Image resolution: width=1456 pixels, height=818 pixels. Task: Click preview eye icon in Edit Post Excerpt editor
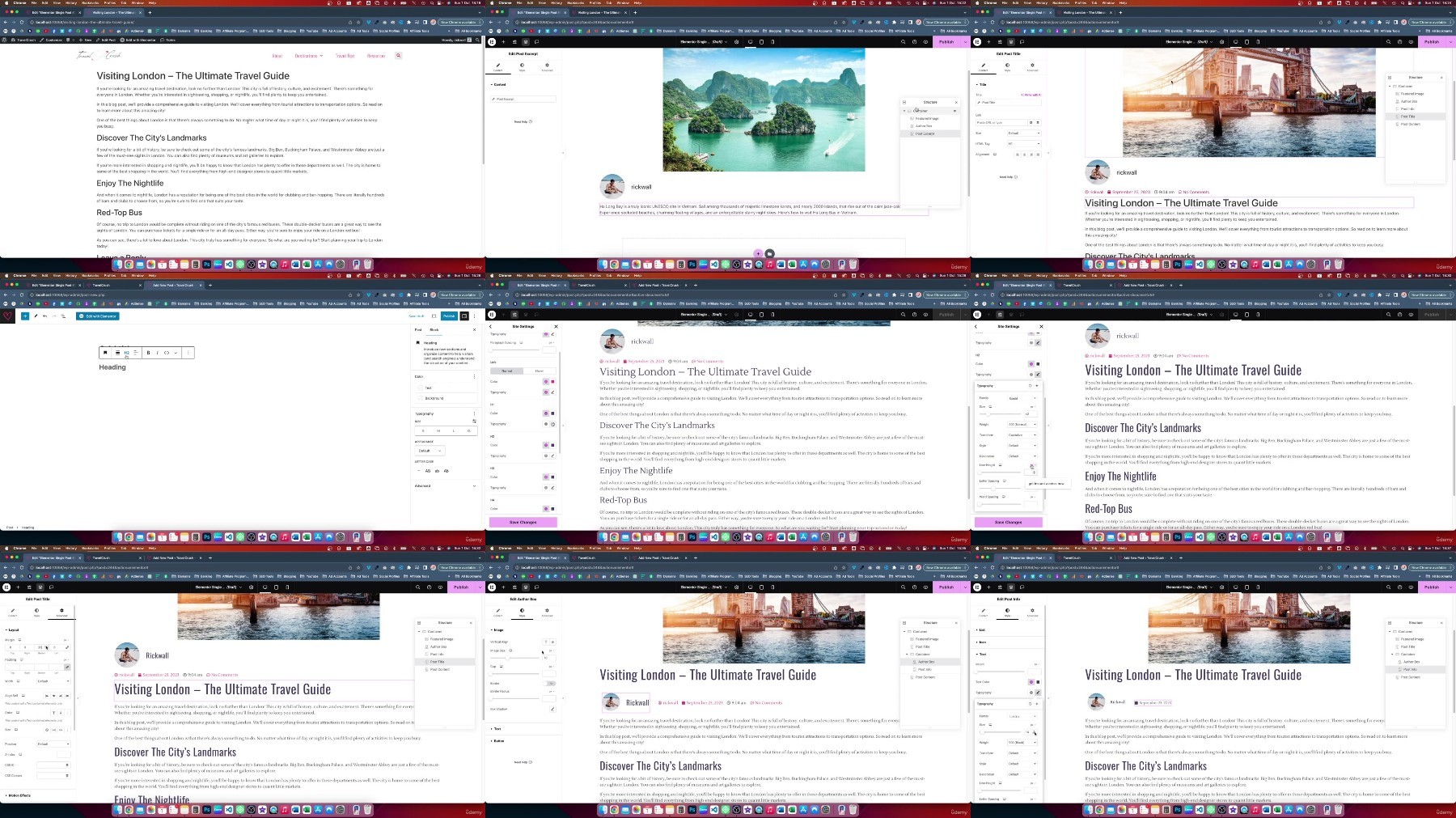click(x=926, y=41)
